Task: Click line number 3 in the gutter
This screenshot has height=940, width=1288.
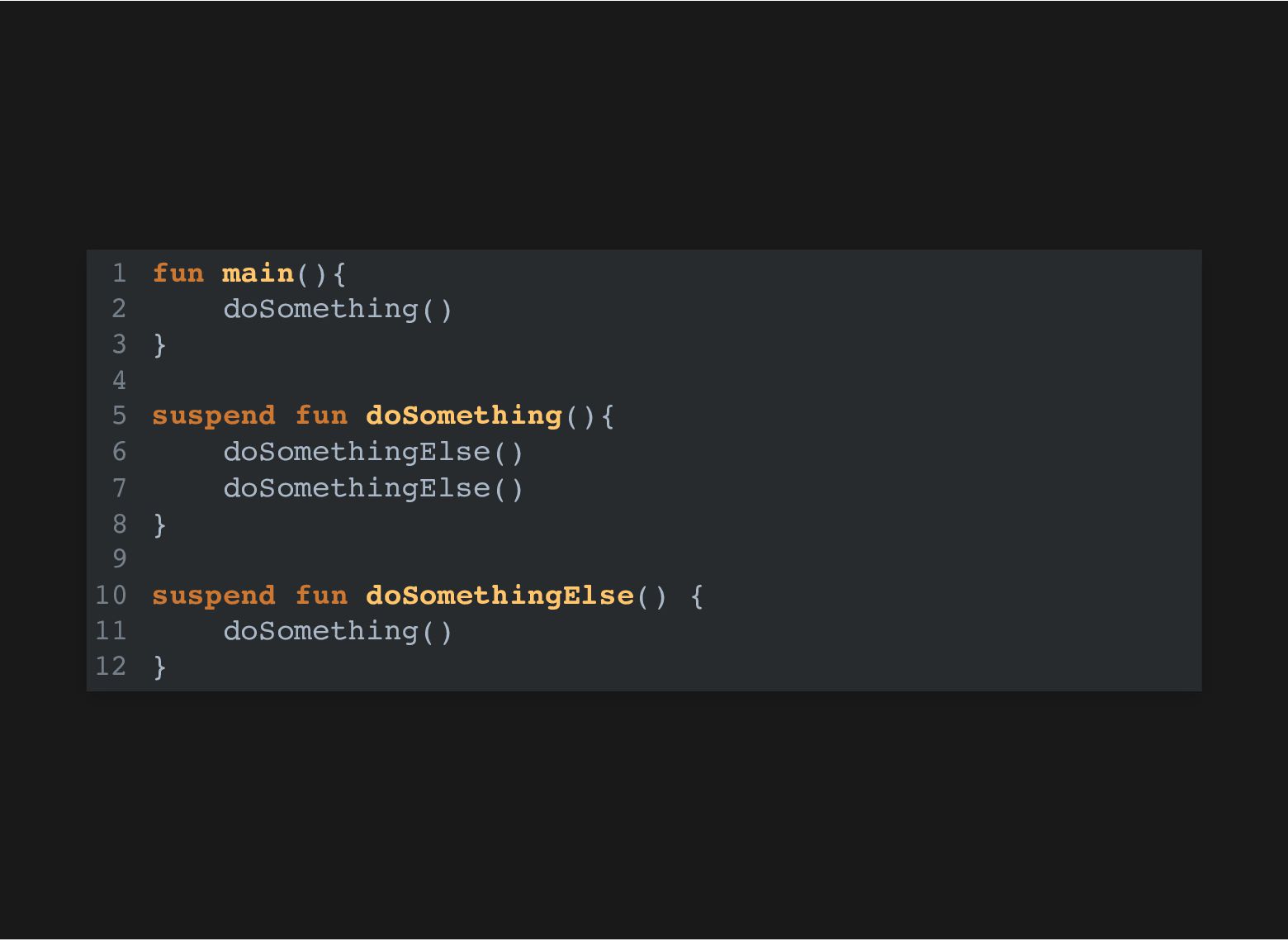Action: pos(120,344)
